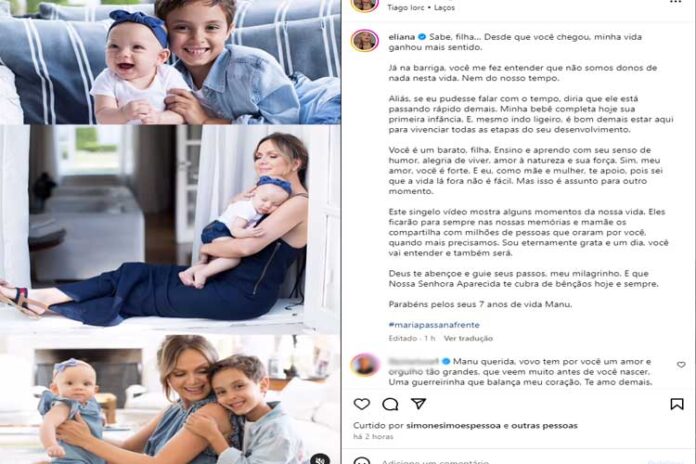Save the post with the bookmark icon
Viewport: 696px width, 464px height.
click(676, 404)
